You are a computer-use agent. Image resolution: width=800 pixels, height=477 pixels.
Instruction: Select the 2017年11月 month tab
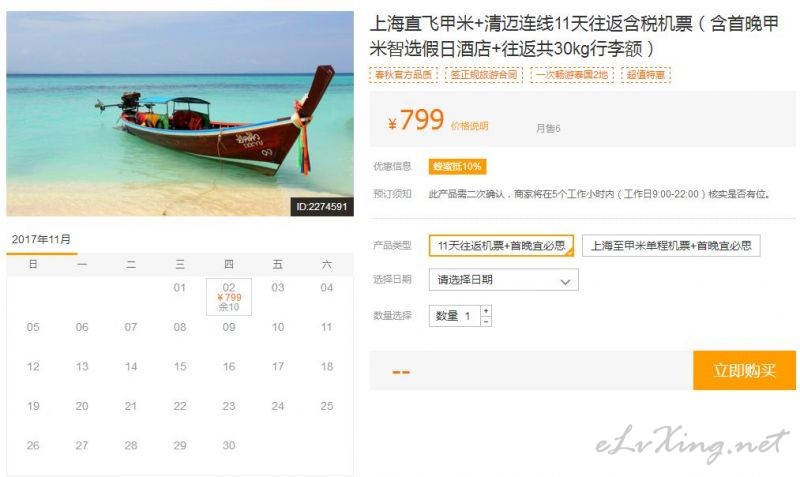tap(41, 240)
